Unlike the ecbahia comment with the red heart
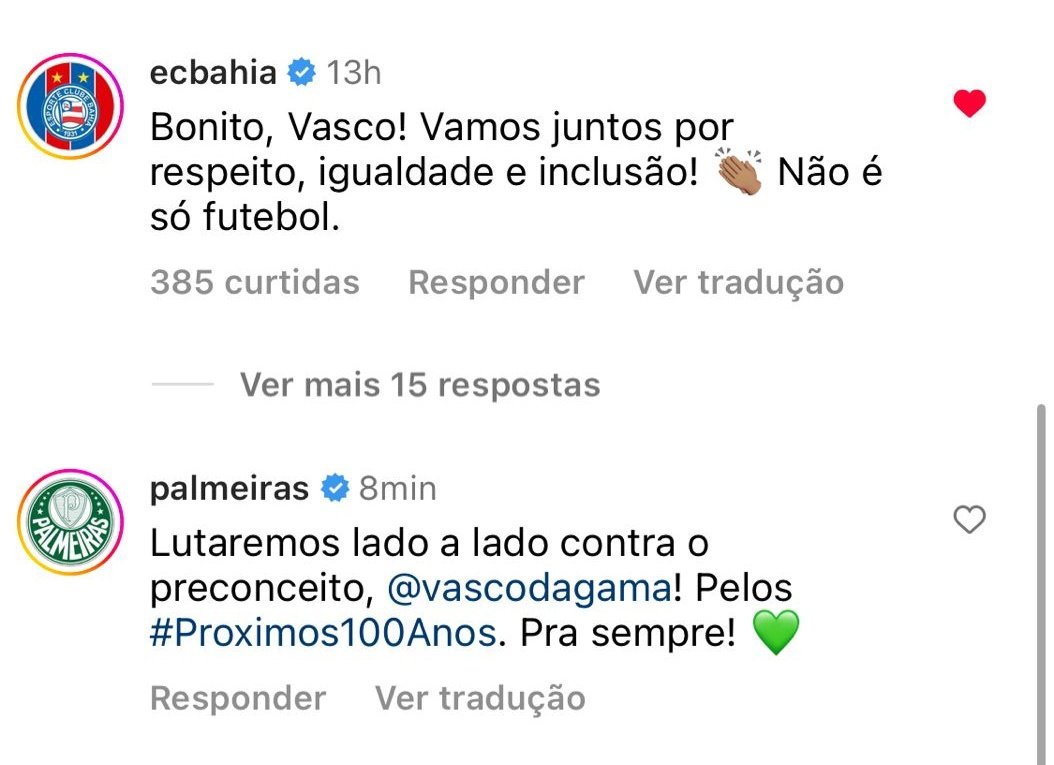The width and height of the screenshot is (1054, 765). point(969,103)
